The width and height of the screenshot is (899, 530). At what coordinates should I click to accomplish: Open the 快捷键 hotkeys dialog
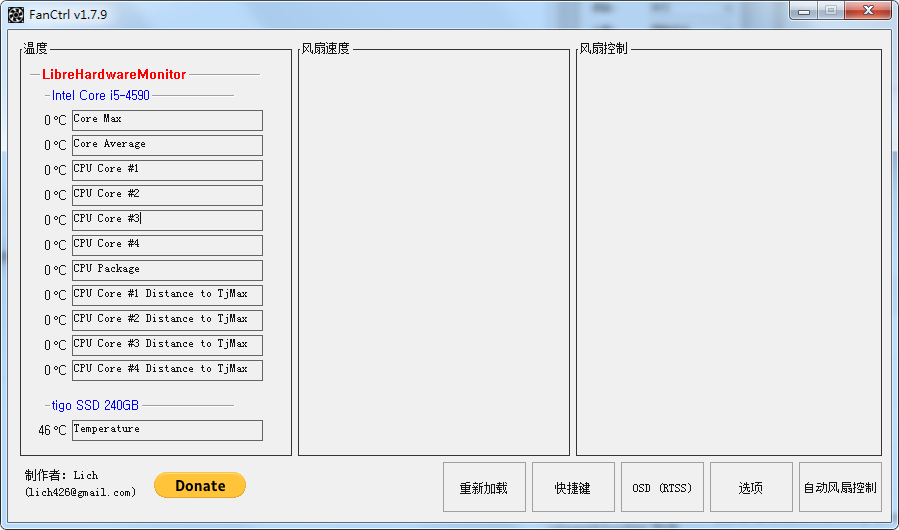(x=573, y=487)
